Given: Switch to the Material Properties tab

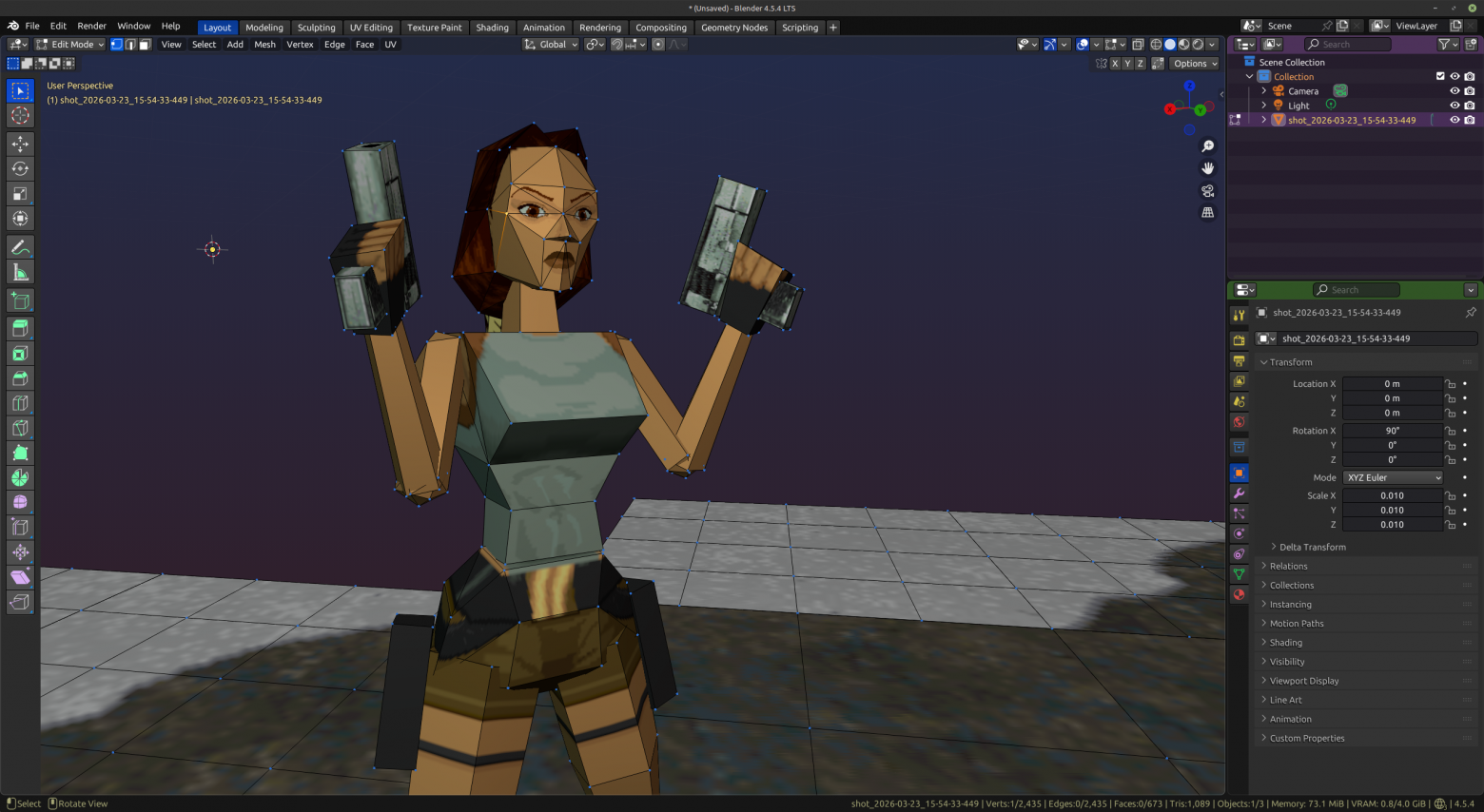Looking at the screenshot, I should 1239,594.
